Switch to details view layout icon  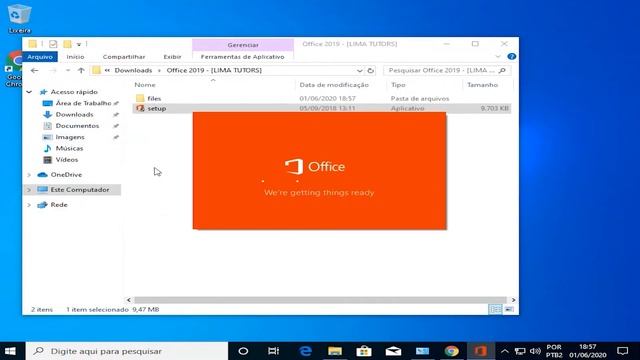[x=495, y=309]
